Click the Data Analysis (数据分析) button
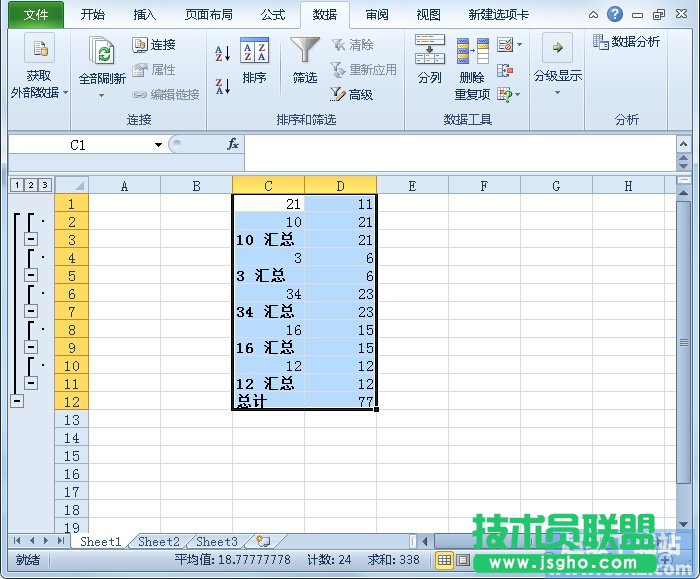This screenshot has height=579, width=700. click(627, 42)
